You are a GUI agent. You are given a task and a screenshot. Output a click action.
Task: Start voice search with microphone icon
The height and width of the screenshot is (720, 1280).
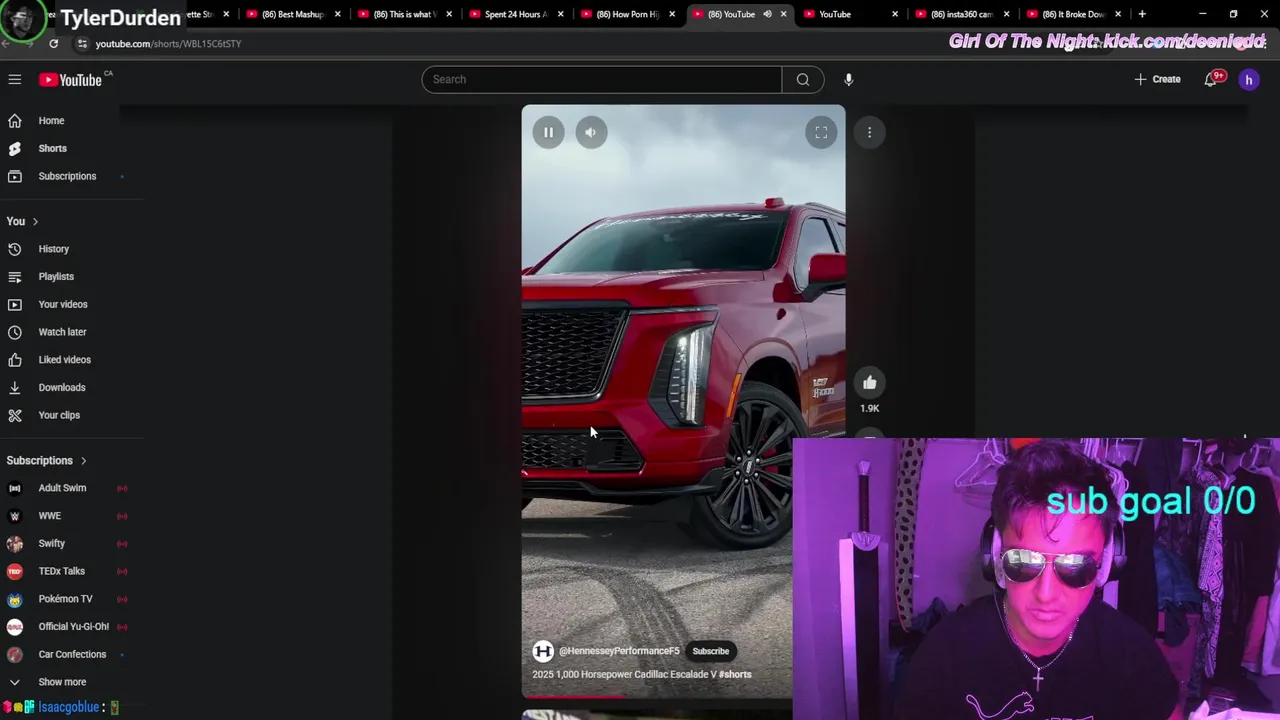point(848,79)
